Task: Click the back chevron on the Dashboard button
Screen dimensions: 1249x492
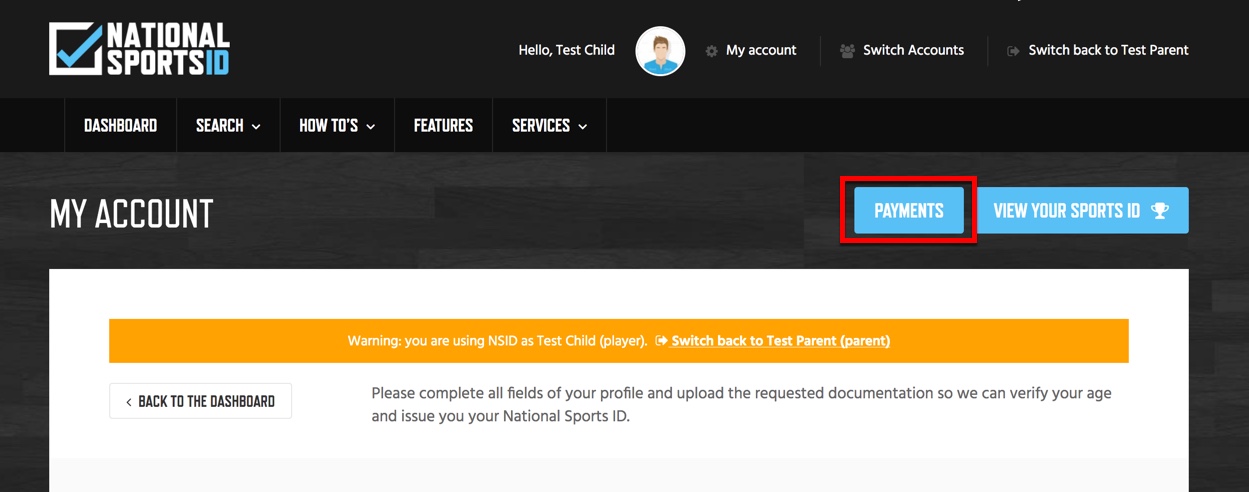Action: [x=129, y=402]
